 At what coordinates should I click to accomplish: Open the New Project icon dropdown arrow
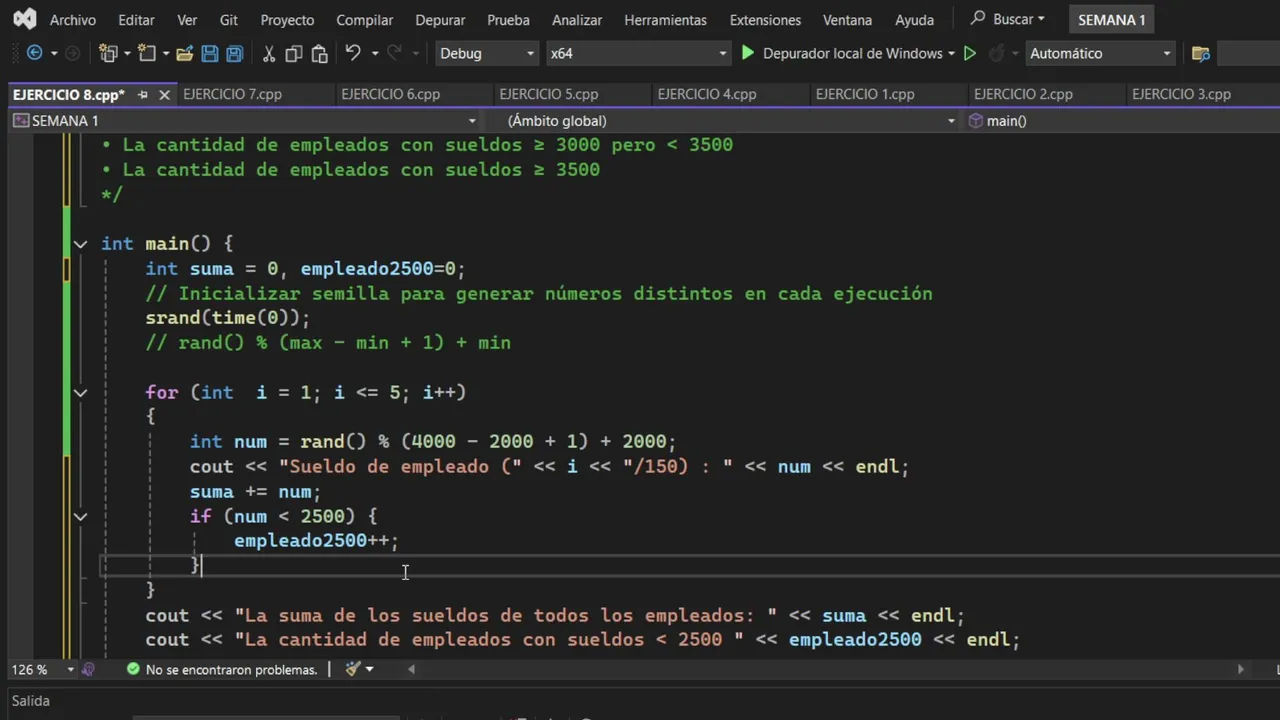click(127, 53)
